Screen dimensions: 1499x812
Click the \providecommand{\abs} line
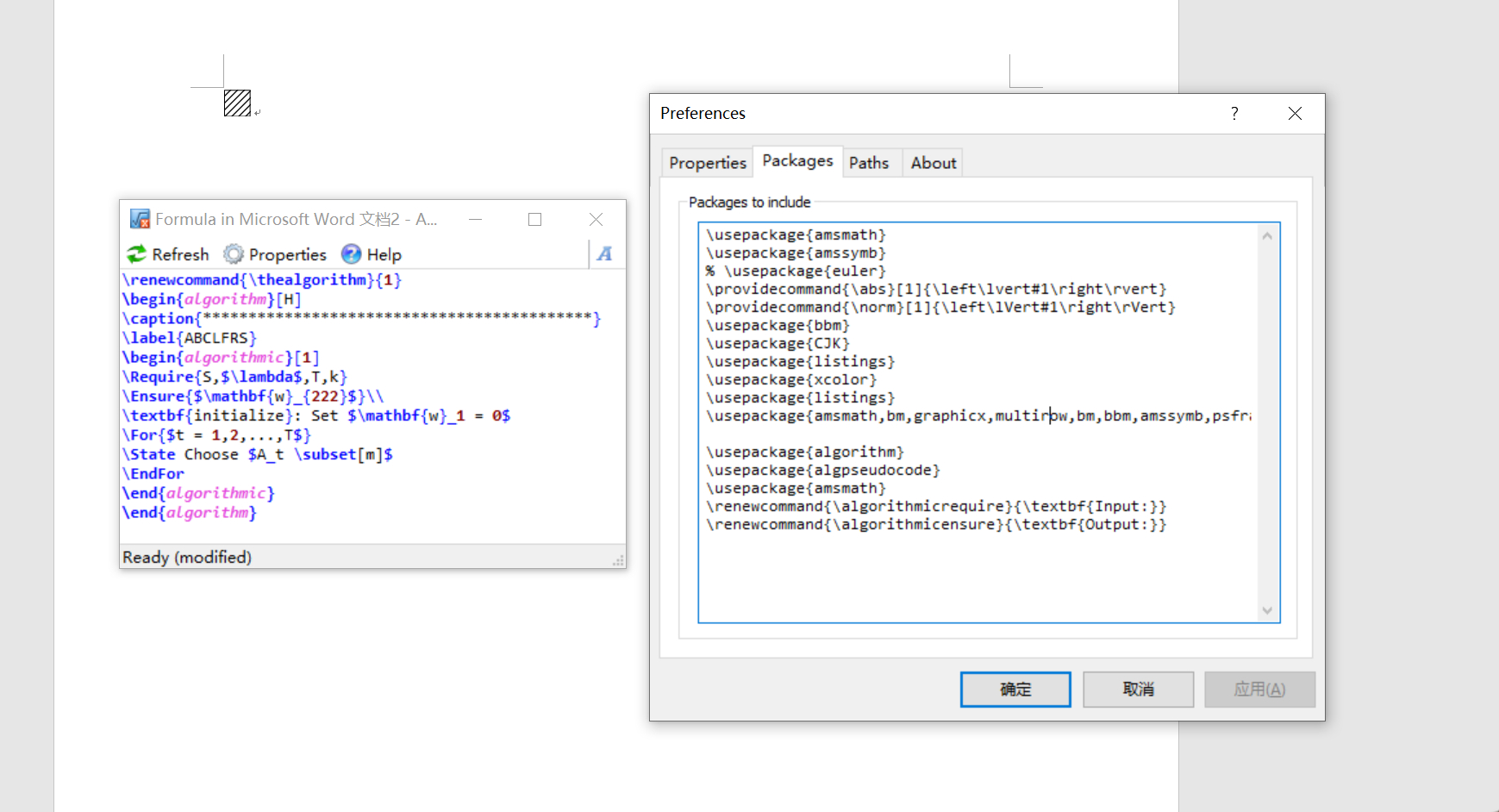[936, 289]
